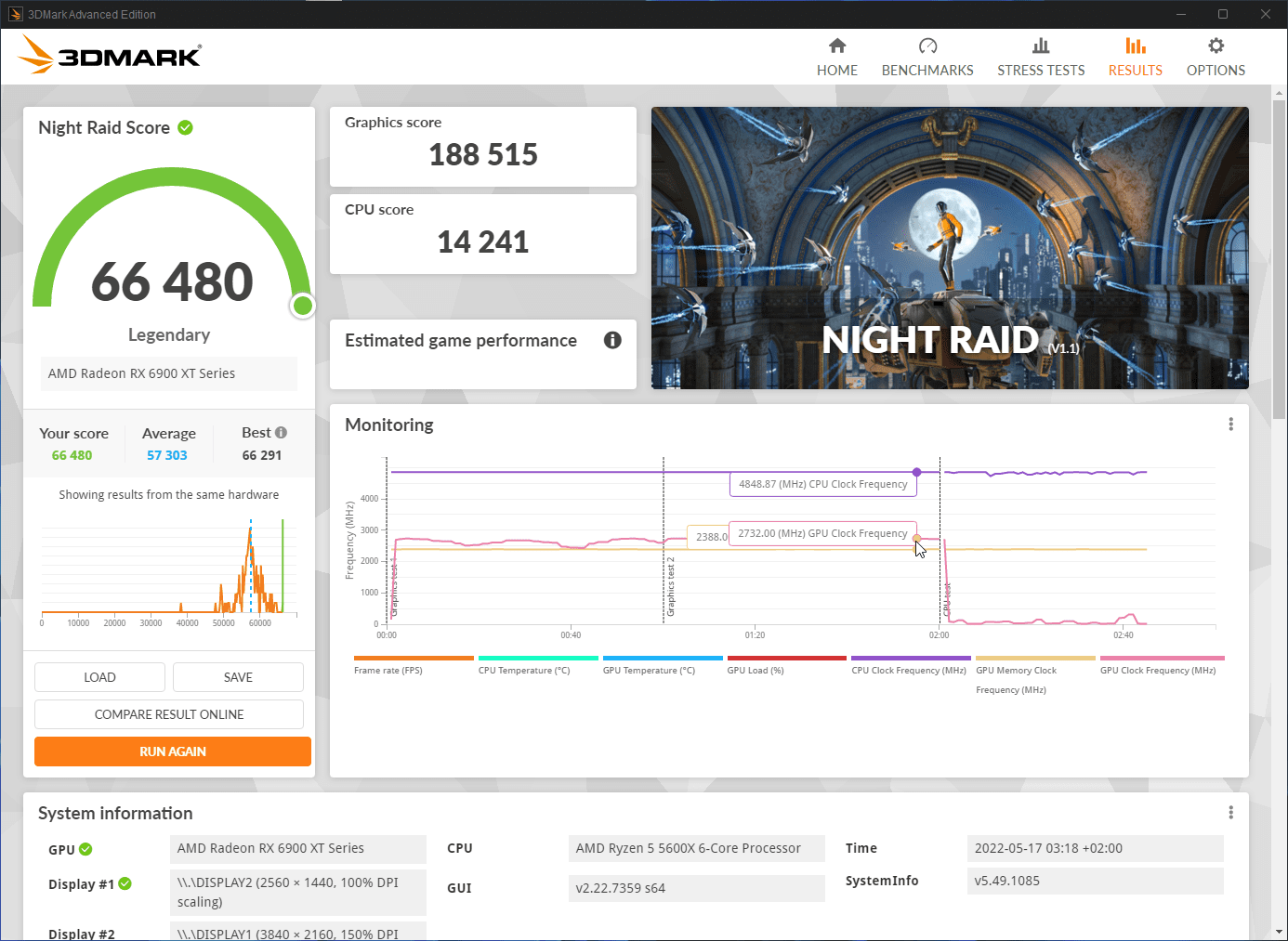Click the RUN AGAIN button

click(x=173, y=751)
